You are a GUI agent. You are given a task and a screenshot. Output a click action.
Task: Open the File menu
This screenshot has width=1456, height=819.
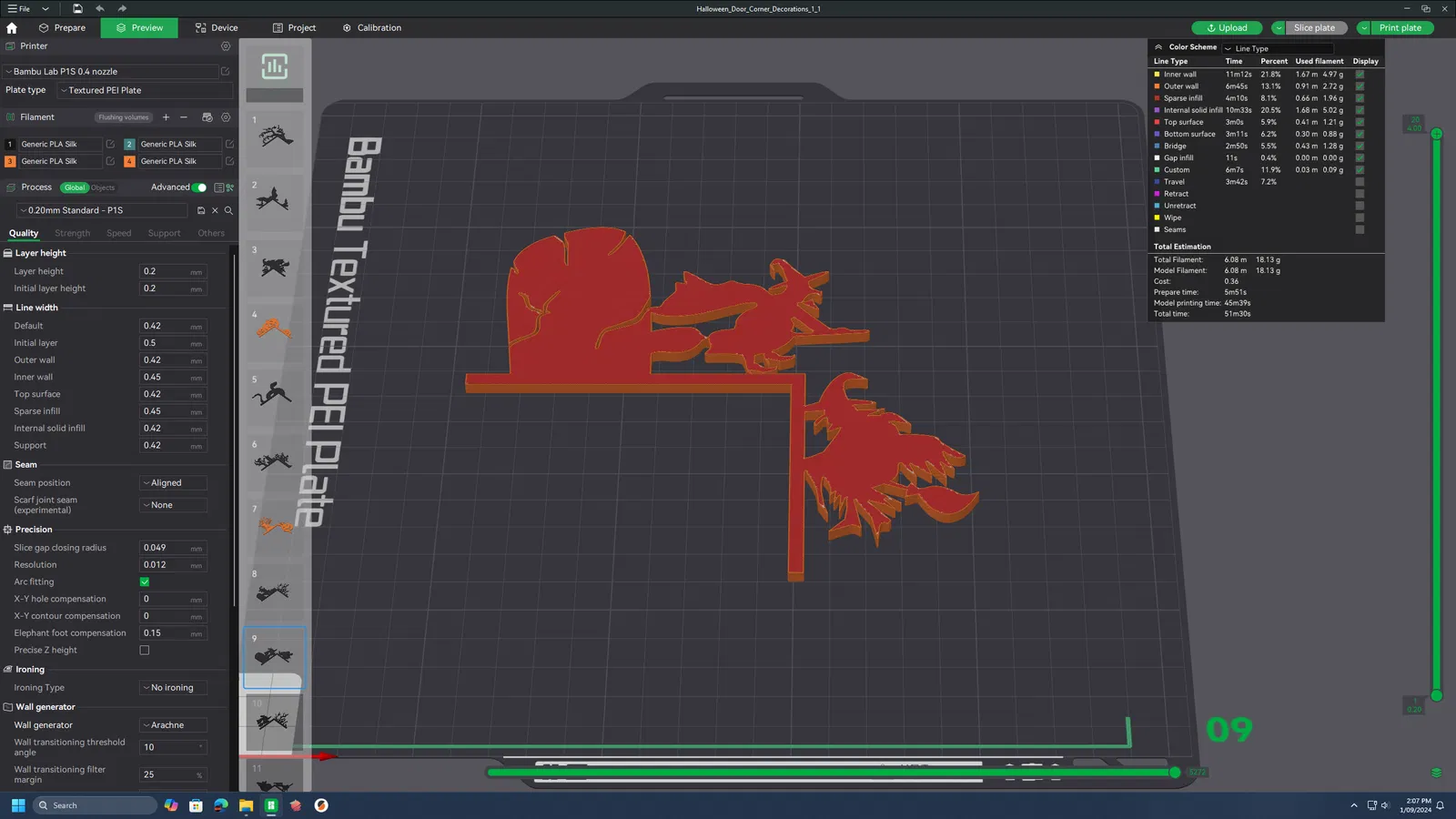19,9
